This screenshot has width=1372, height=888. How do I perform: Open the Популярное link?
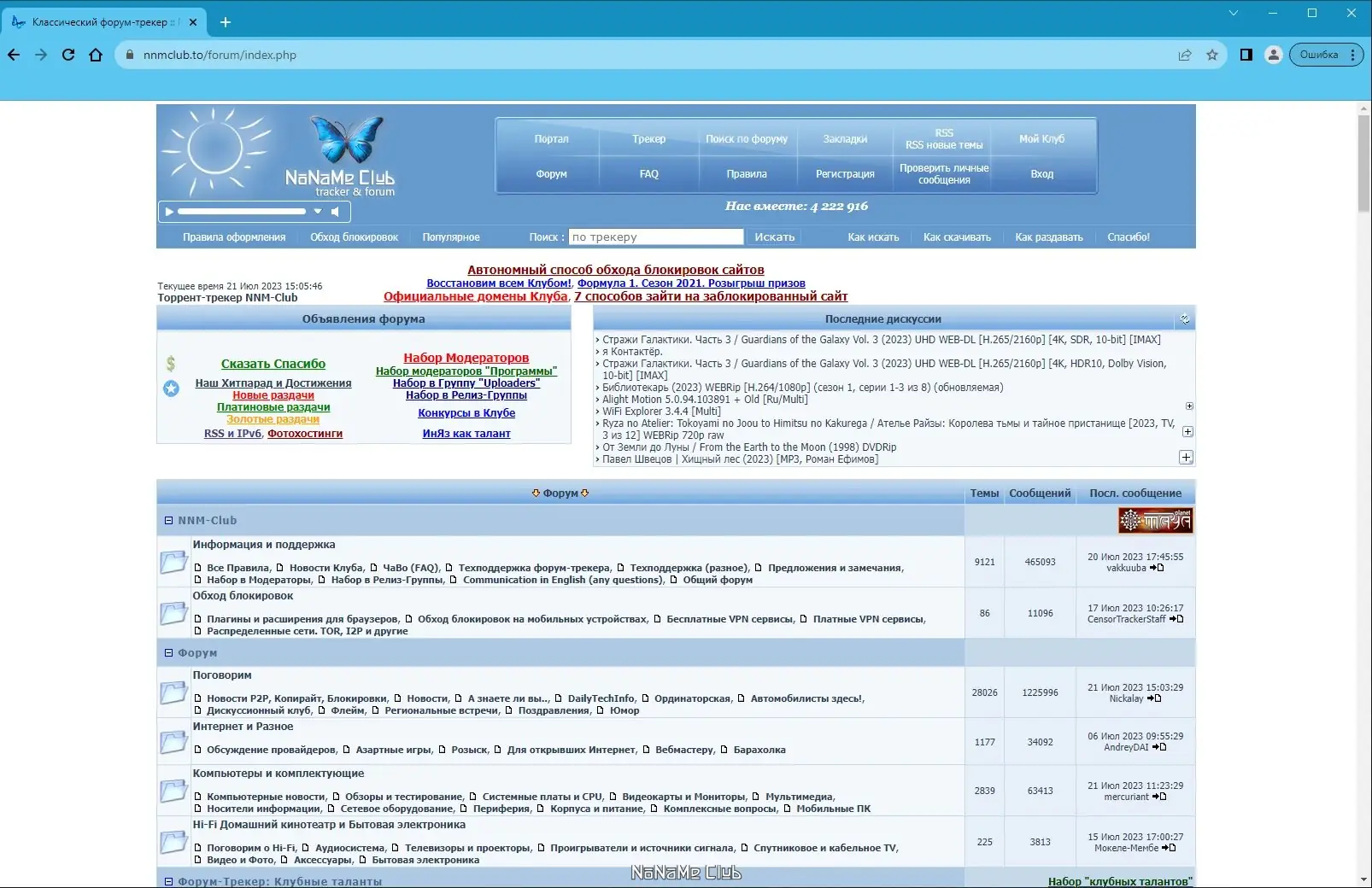click(x=451, y=237)
